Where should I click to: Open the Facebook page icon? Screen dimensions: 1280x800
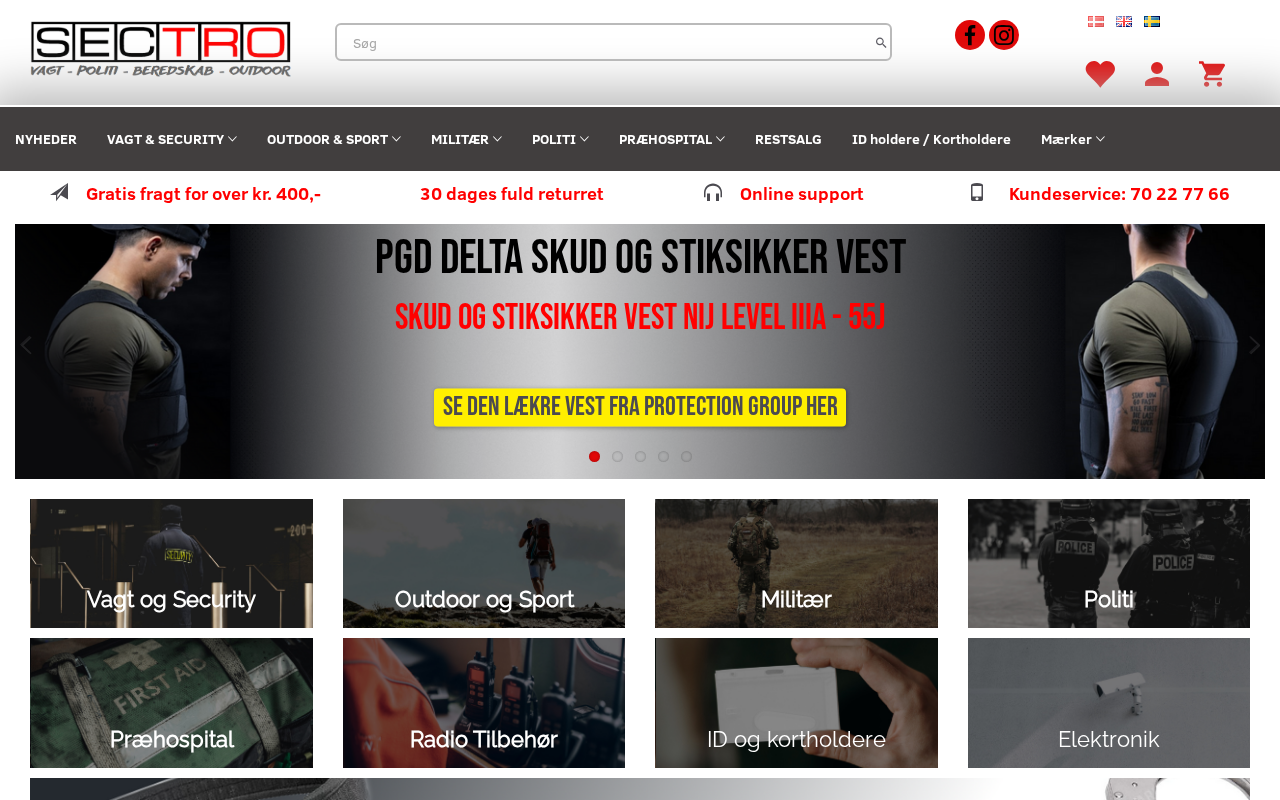coord(970,35)
